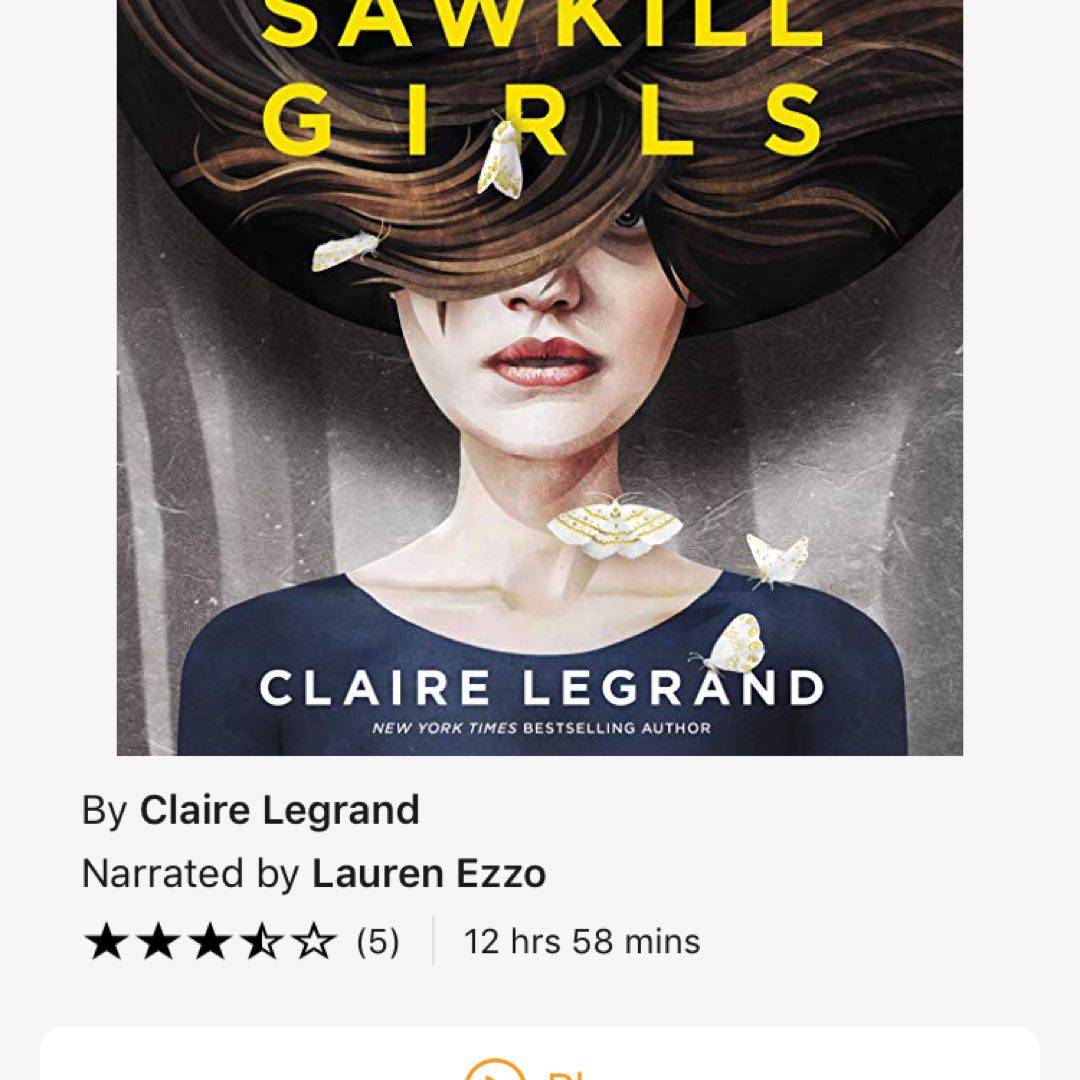Viewport: 1080px width, 1080px height.
Task: Tap the 12 hrs 58 mins duration
Action: click(581, 942)
